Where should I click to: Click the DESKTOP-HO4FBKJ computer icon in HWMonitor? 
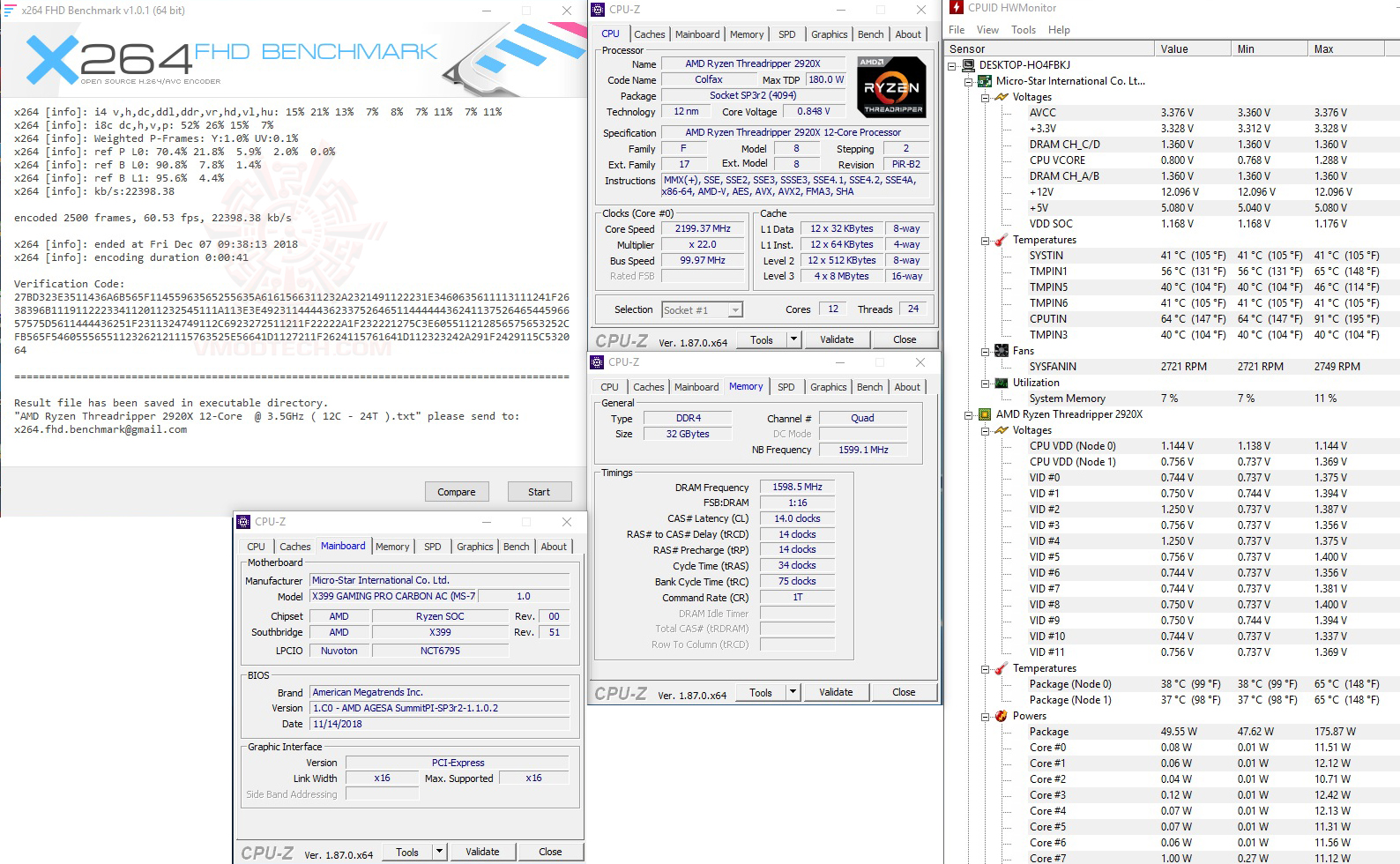[x=968, y=65]
